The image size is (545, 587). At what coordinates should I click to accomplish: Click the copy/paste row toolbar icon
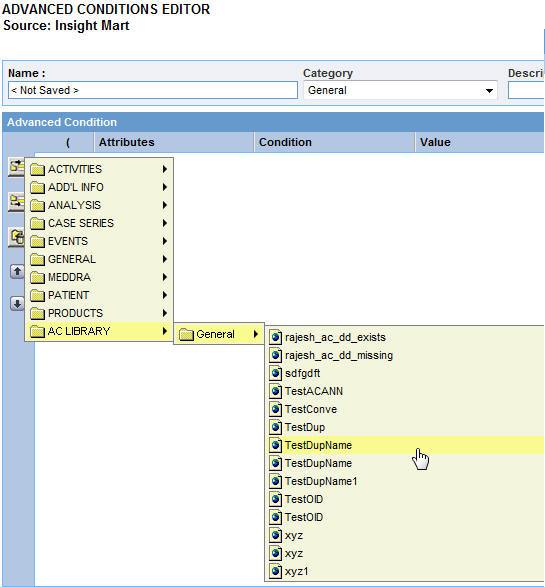click(x=16, y=237)
